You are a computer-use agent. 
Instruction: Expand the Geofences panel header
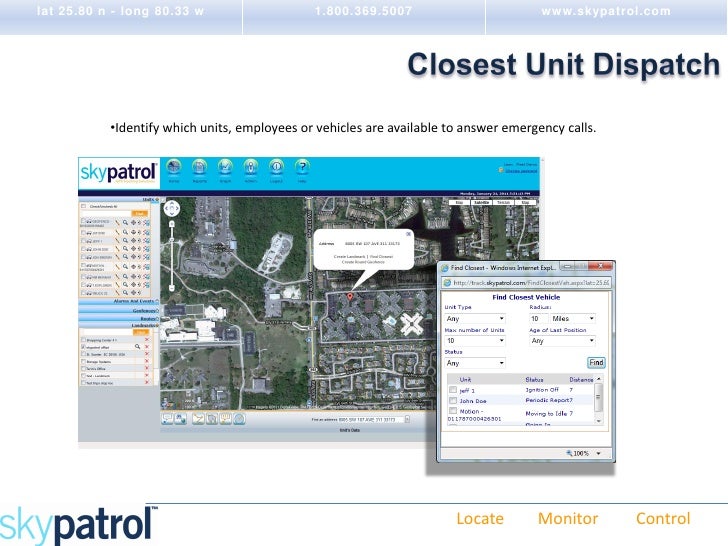pyautogui.click(x=118, y=311)
